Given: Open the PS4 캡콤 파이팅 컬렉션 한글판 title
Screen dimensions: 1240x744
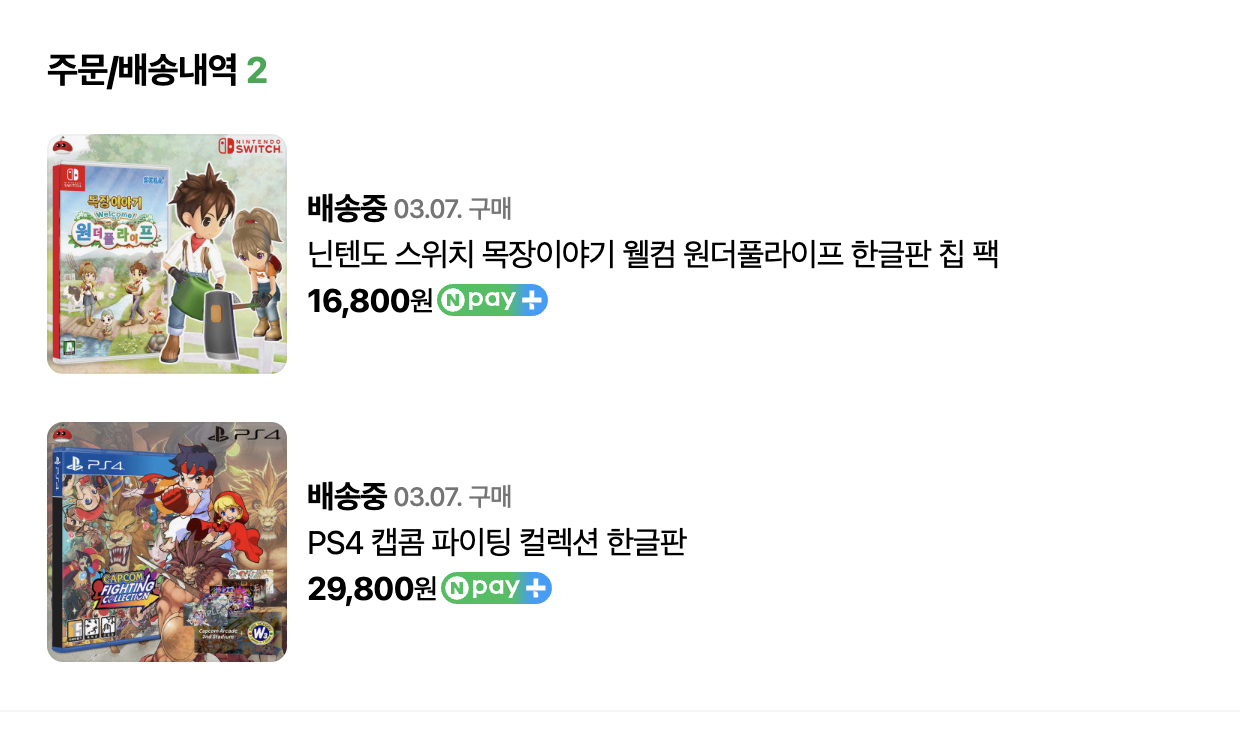Looking at the screenshot, I should (496, 543).
